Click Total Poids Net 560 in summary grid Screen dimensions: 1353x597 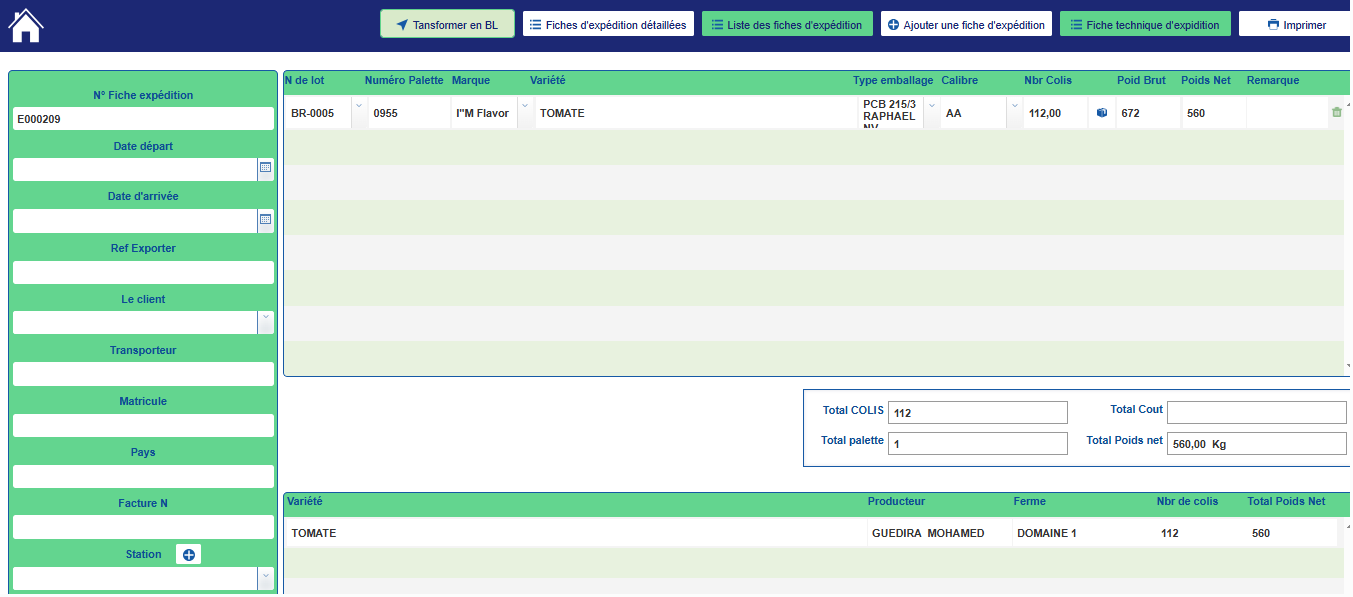pos(1291,533)
